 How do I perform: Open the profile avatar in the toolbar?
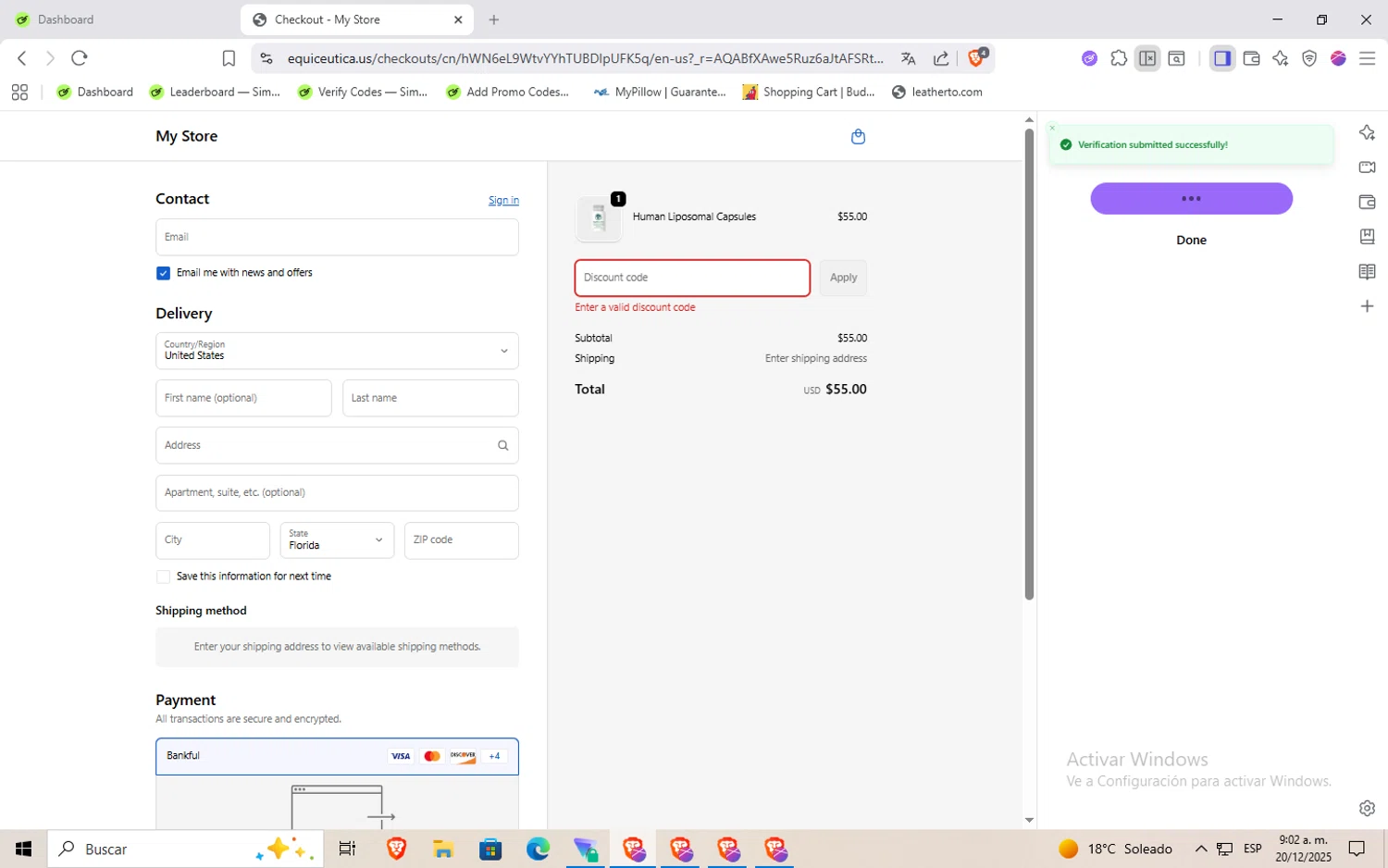1338,58
